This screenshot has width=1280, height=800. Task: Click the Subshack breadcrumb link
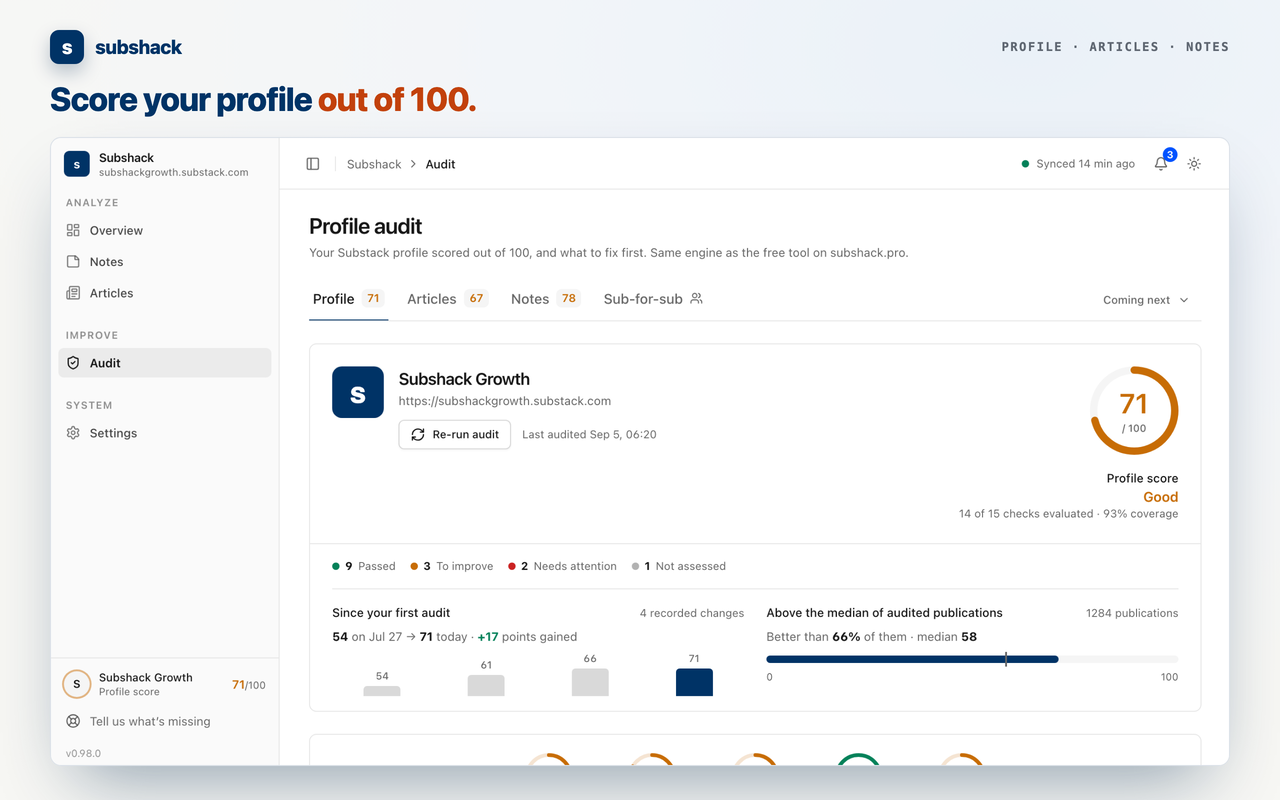click(x=374, y=164)
